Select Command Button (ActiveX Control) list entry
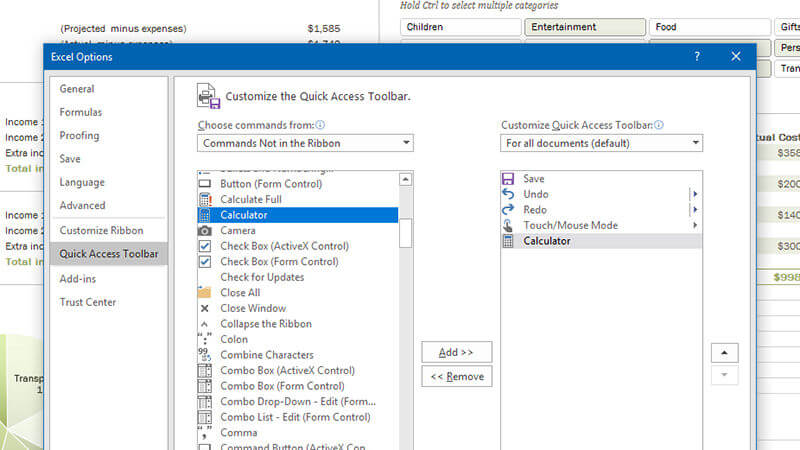Viewport: 800px width, 450px height. (x=298, y=446)
